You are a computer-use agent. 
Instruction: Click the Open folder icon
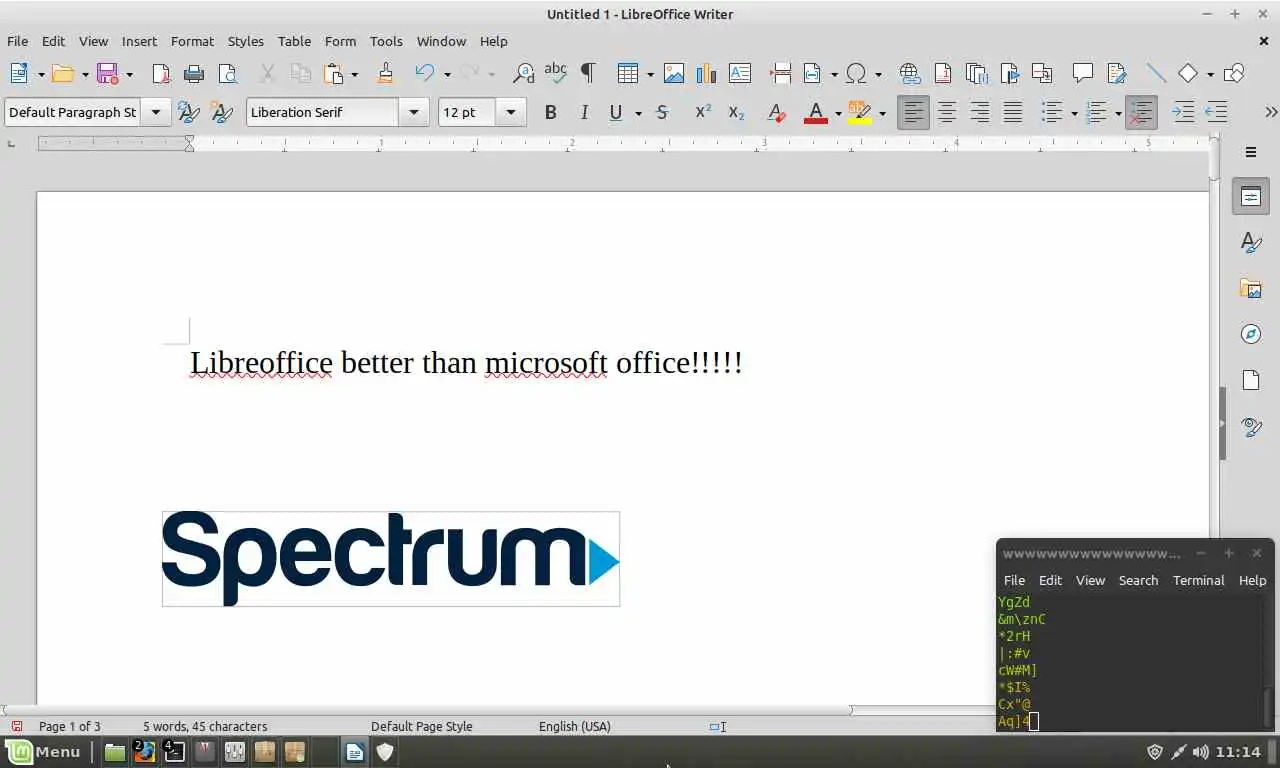63,73
